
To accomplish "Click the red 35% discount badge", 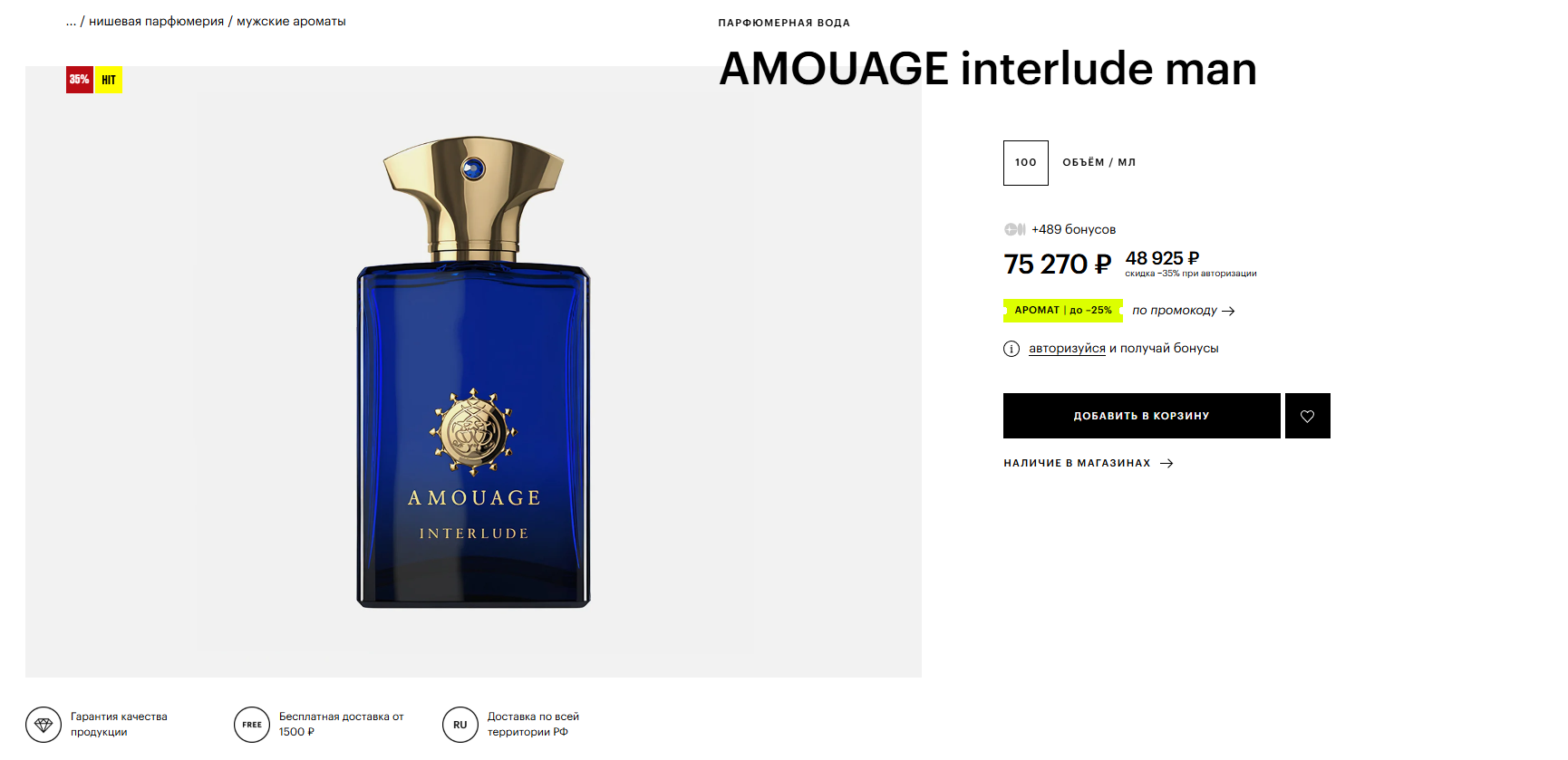I will [80, 80].
